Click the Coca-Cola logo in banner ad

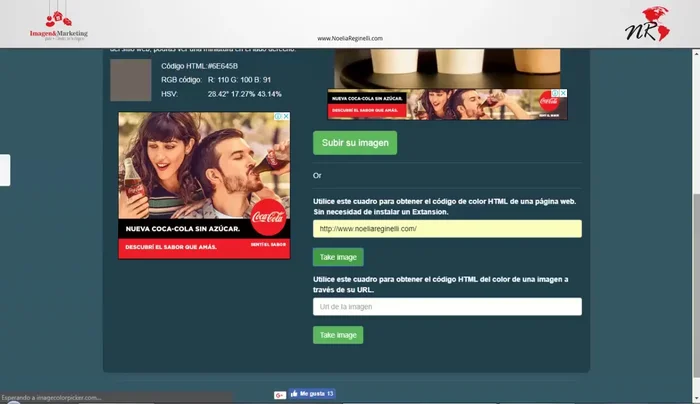pyautogui.click(x=549, y=101)
